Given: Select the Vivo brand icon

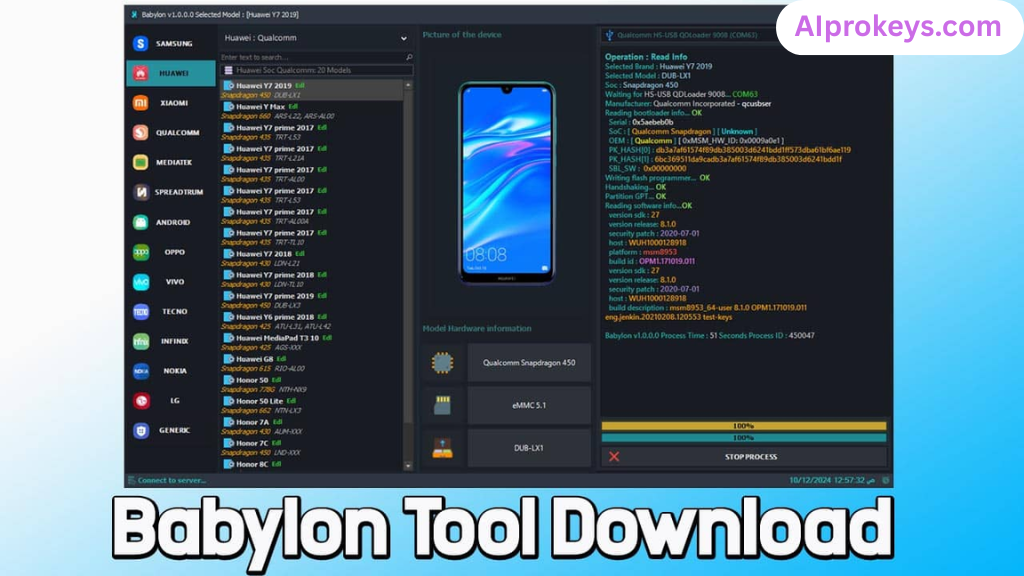Looking at the screenshot, I should [140, 281].
